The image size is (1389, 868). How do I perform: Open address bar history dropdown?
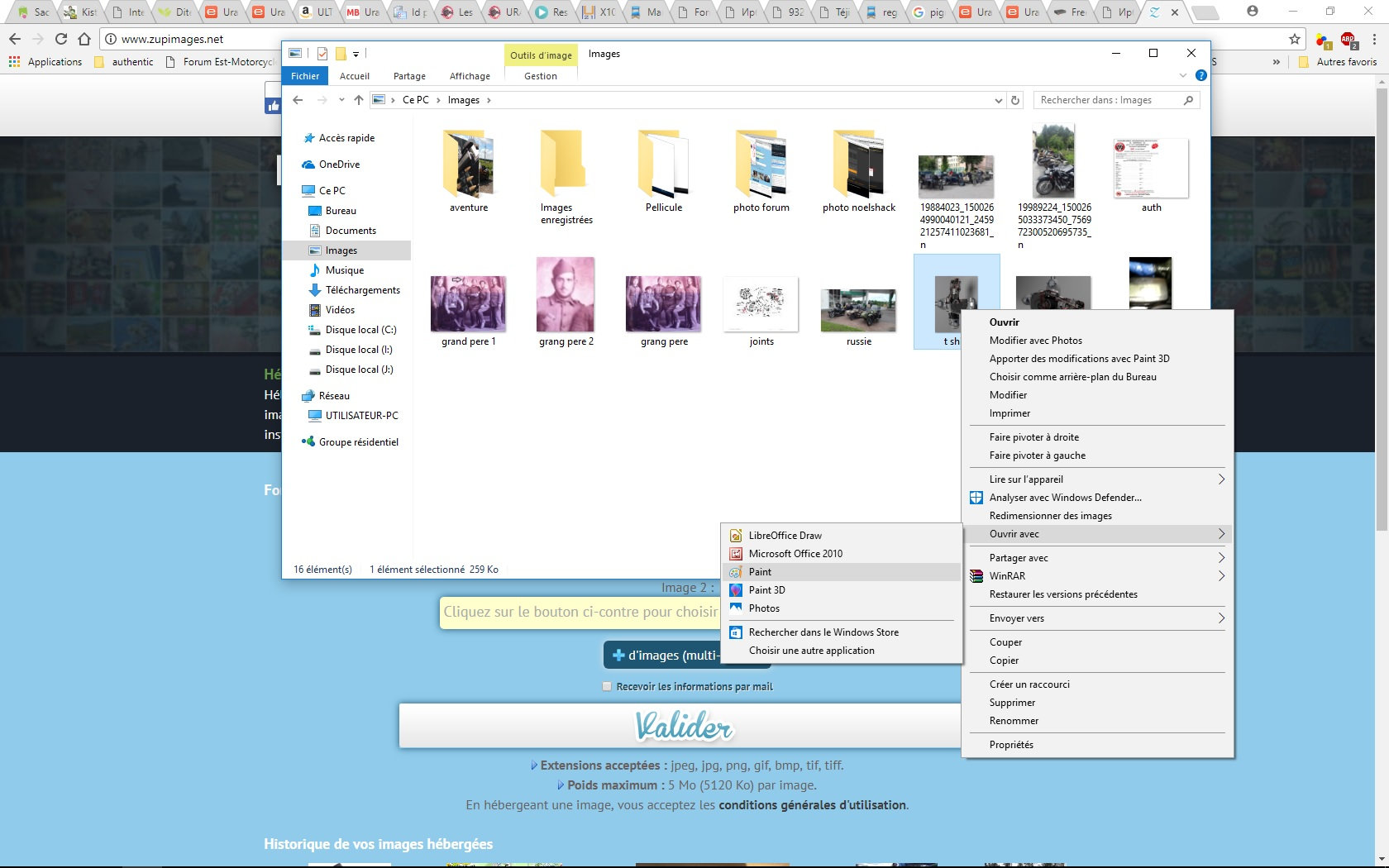(998, 100)
